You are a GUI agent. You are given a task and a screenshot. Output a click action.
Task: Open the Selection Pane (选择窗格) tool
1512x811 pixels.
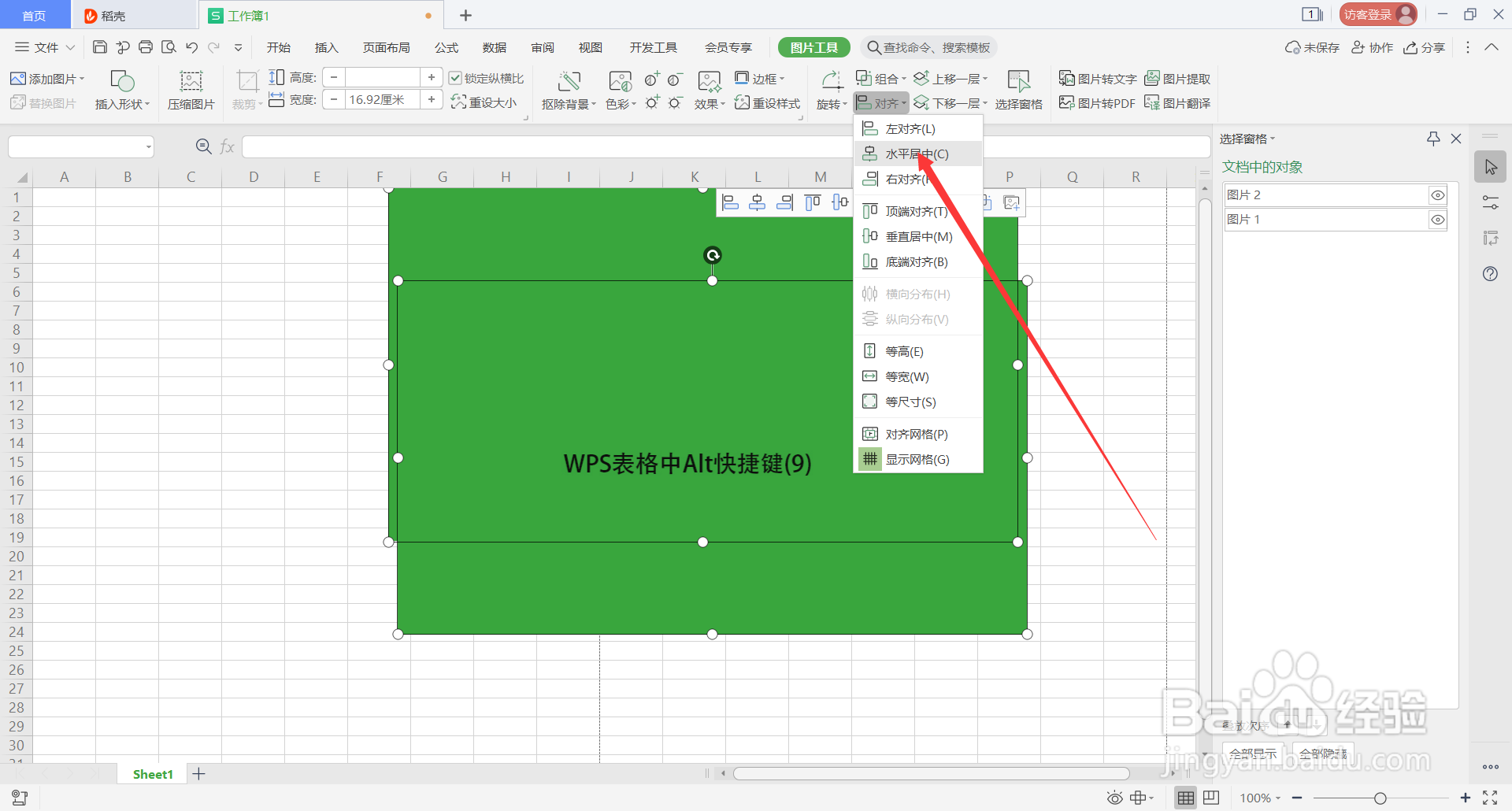click(x=1018, y=91)
